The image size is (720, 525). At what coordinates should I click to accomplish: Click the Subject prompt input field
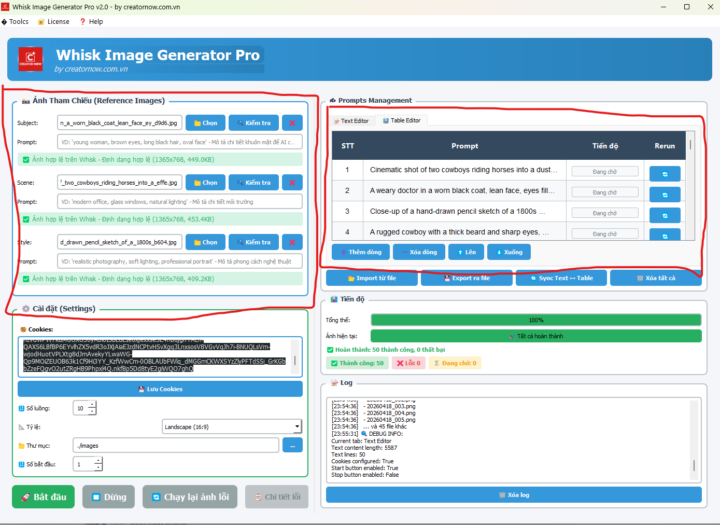(180, 142)
